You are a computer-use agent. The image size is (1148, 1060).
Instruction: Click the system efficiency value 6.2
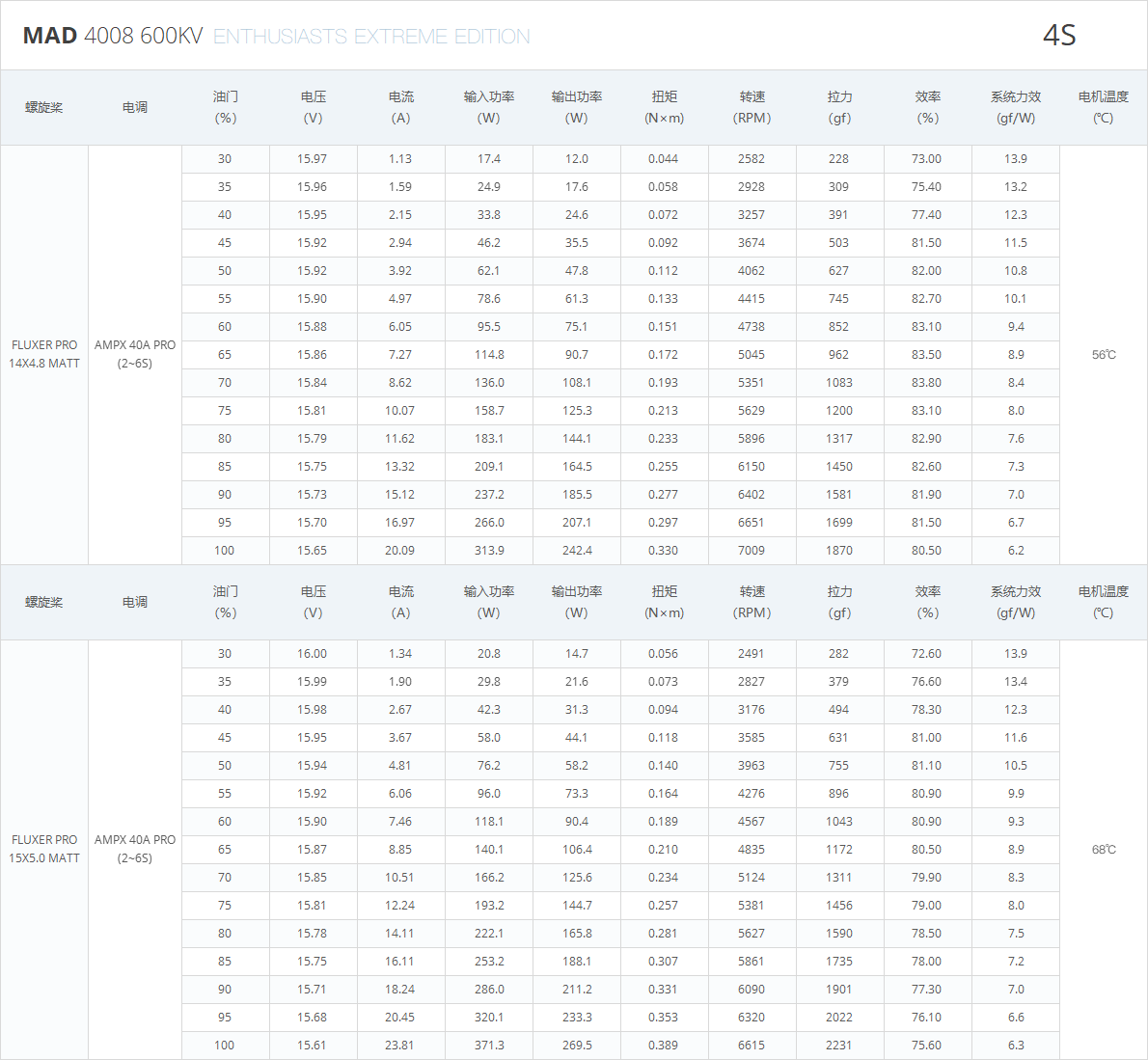coord(1016,551)
